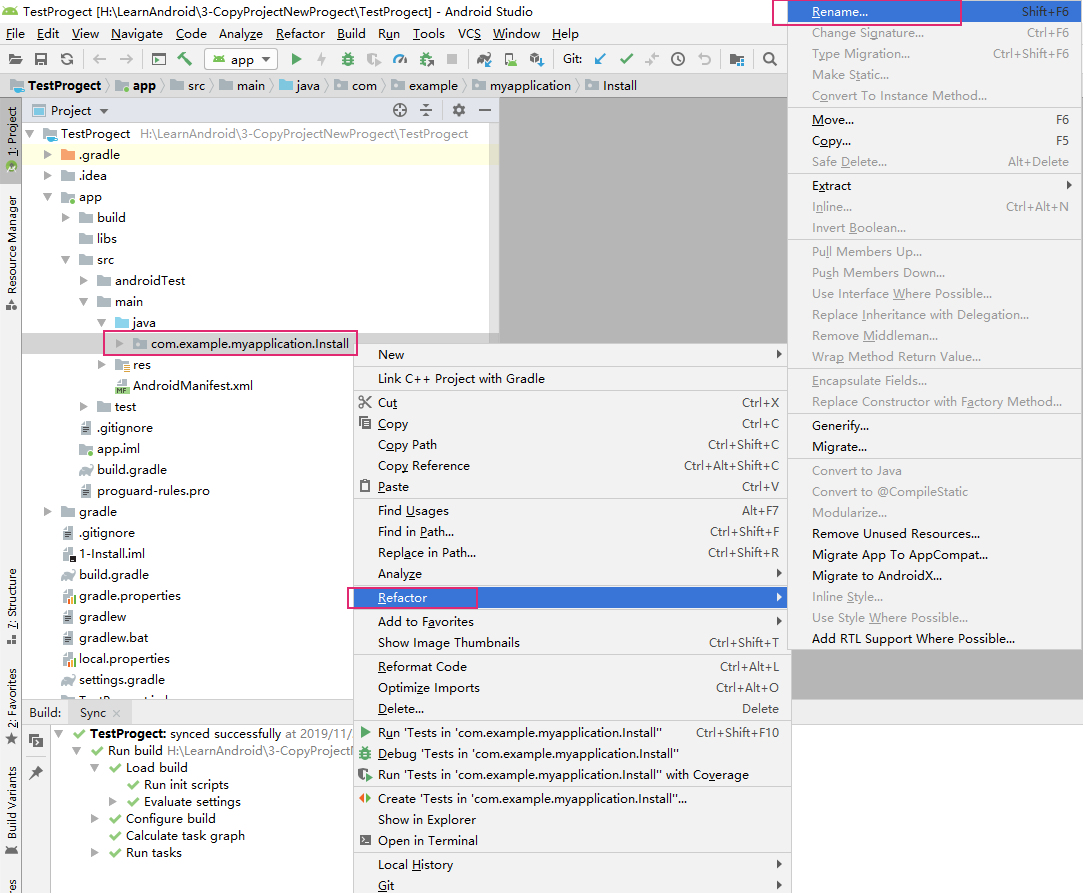Open the Resource Manager side tab

[x=11, y=253]
